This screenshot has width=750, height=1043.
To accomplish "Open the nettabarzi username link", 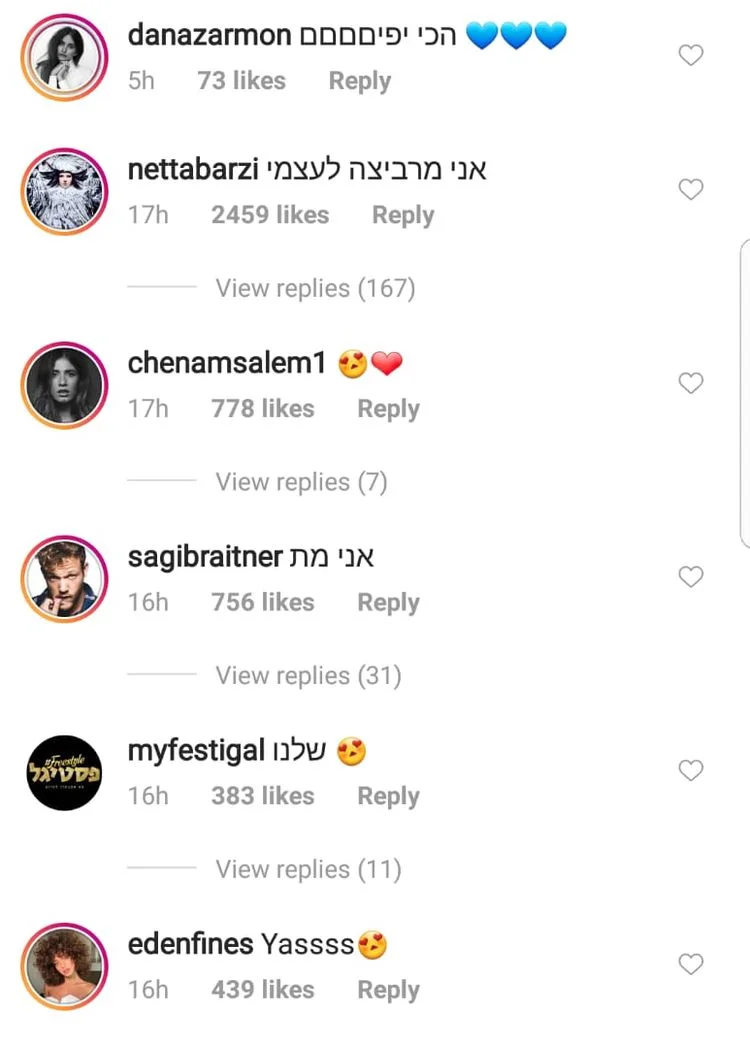I will [191, 169].
